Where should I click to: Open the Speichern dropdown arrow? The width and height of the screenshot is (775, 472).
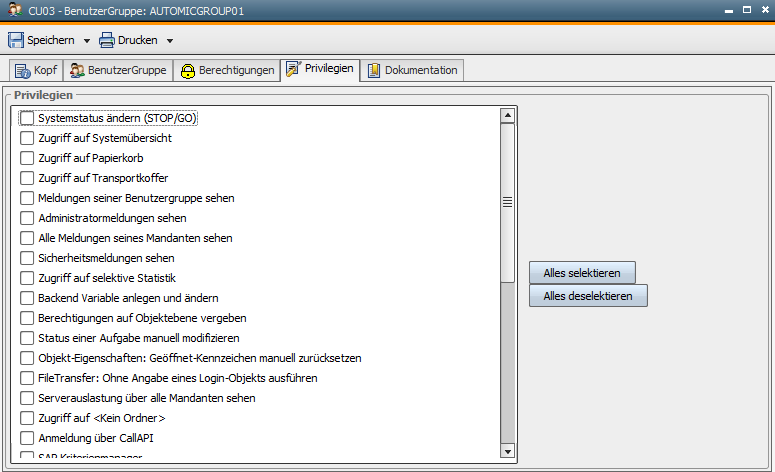coord(87,41)
